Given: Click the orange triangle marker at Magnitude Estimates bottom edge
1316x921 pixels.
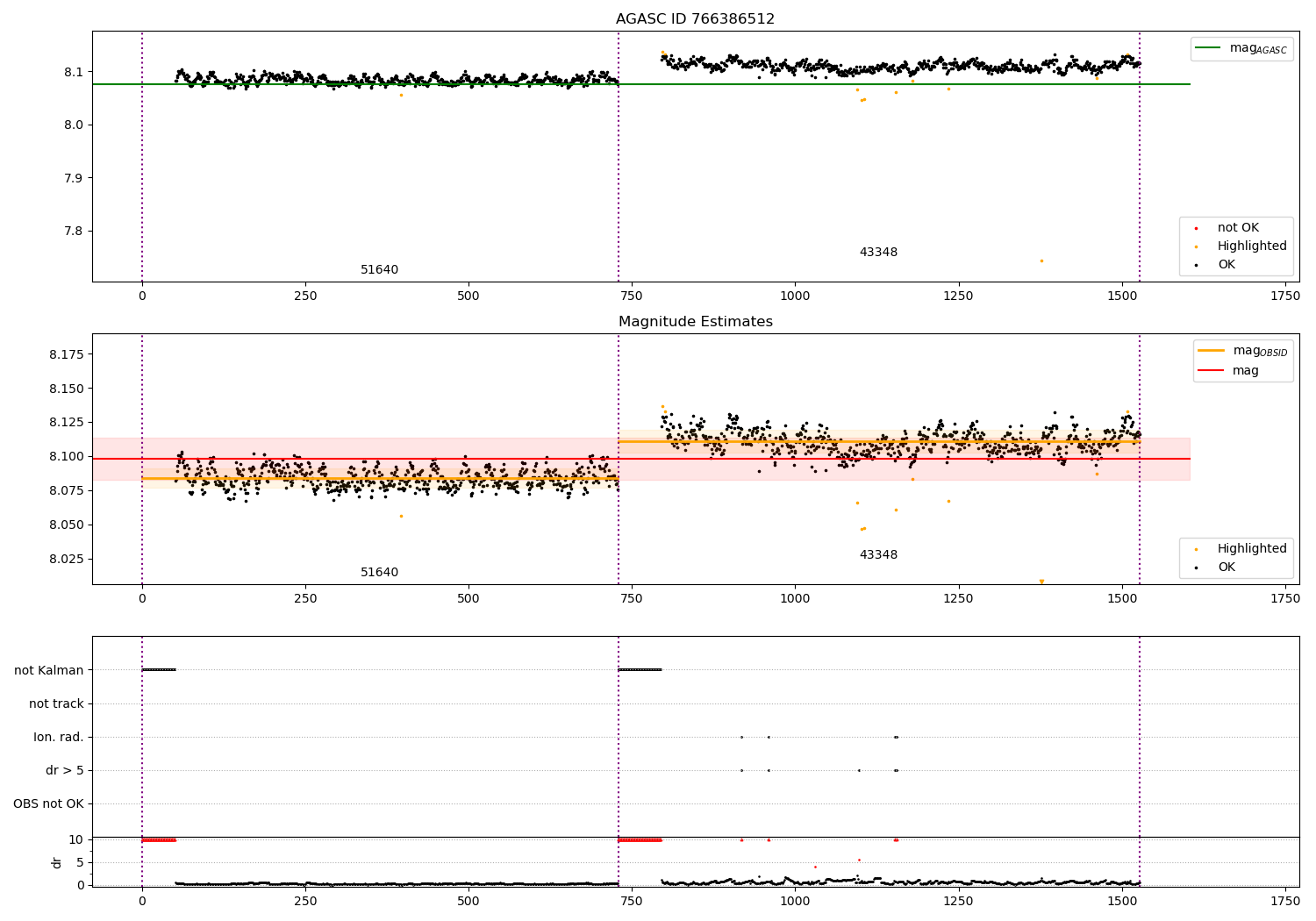Looking at the screenshot, I should pos(1041,582).
